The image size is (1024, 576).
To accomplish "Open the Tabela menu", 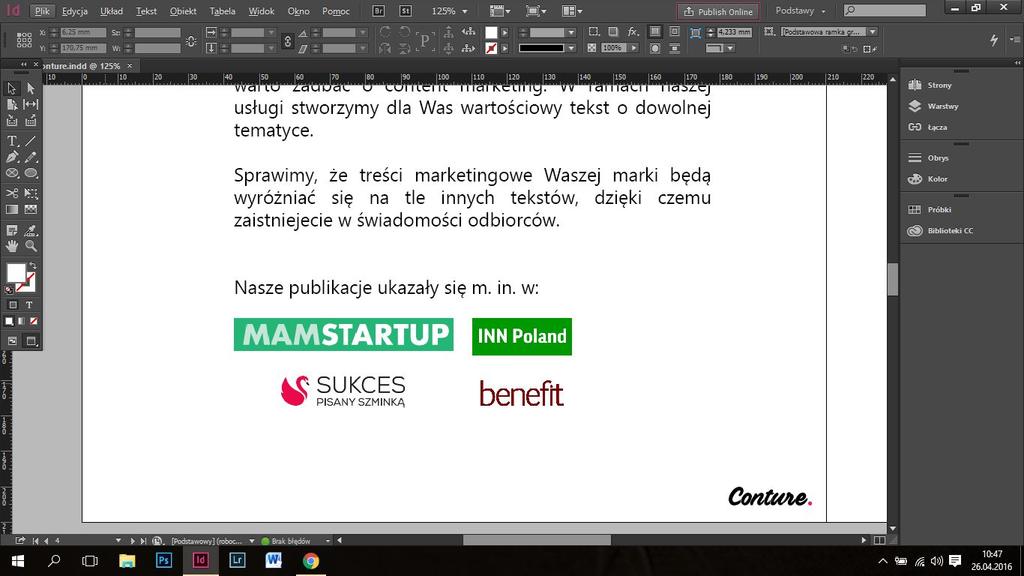I will (222, 11).
